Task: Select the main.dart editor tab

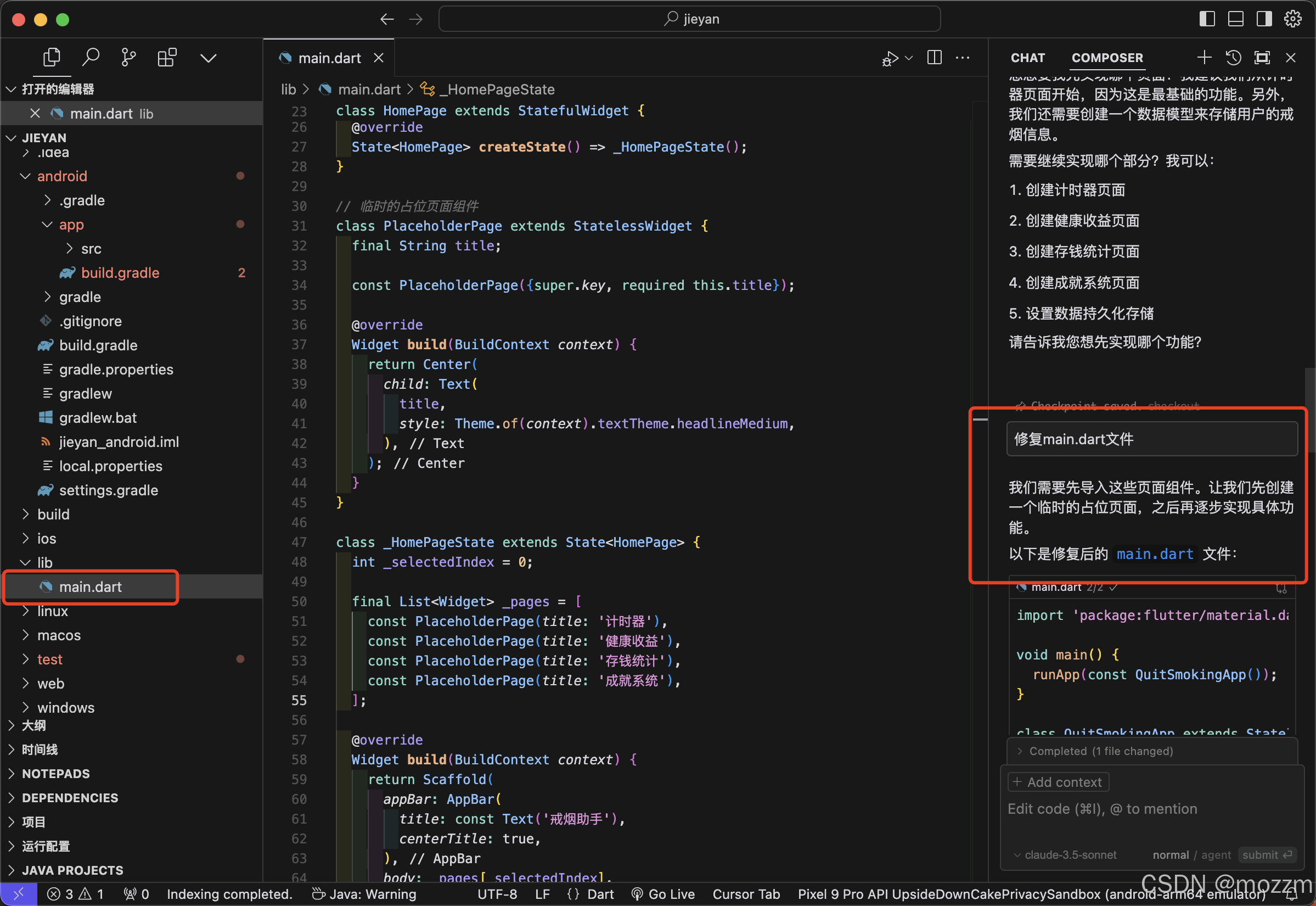Action: click(329, 58)
